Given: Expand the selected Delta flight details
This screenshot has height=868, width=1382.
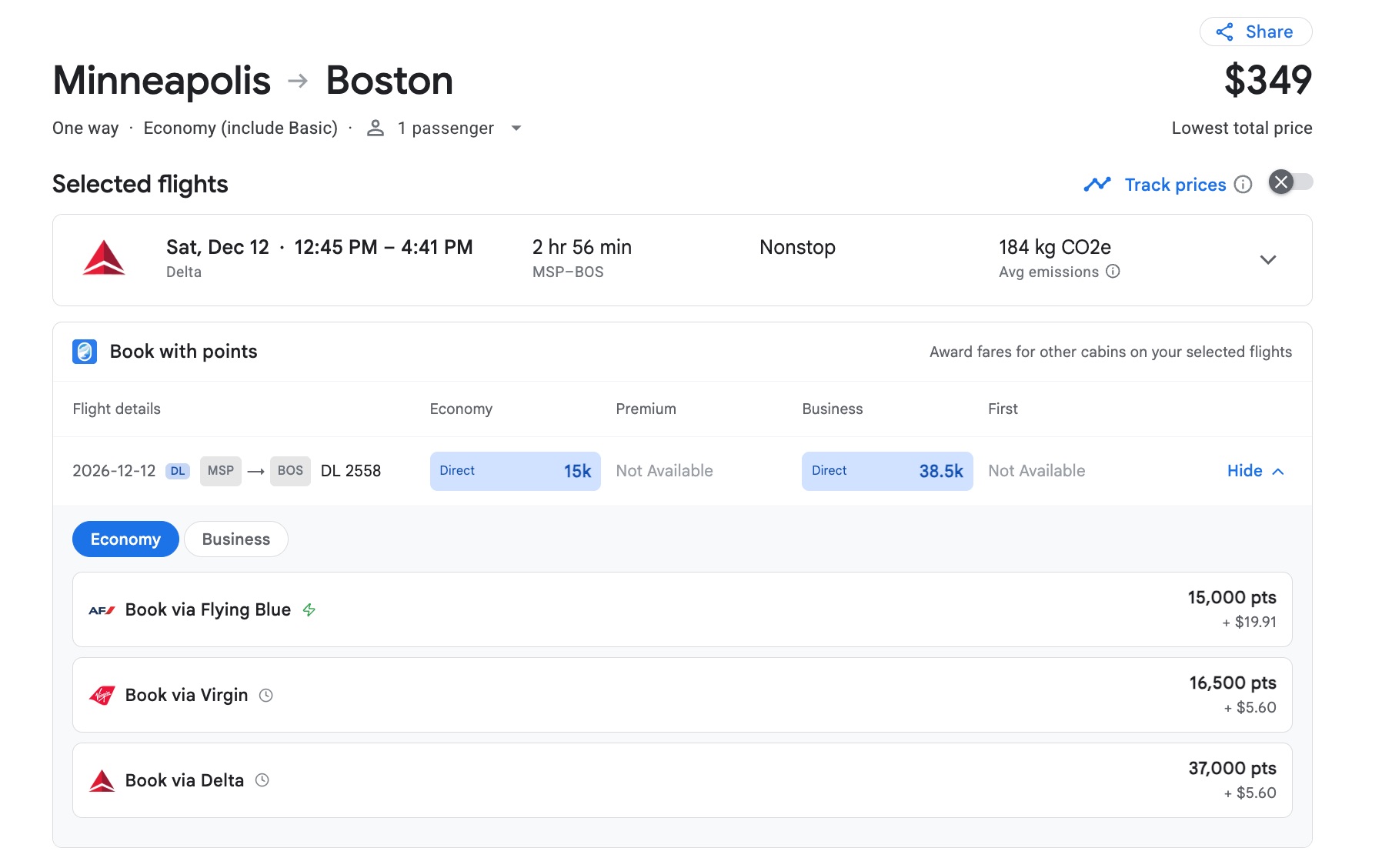Looking at the screenshot, I should (1267, 259).
